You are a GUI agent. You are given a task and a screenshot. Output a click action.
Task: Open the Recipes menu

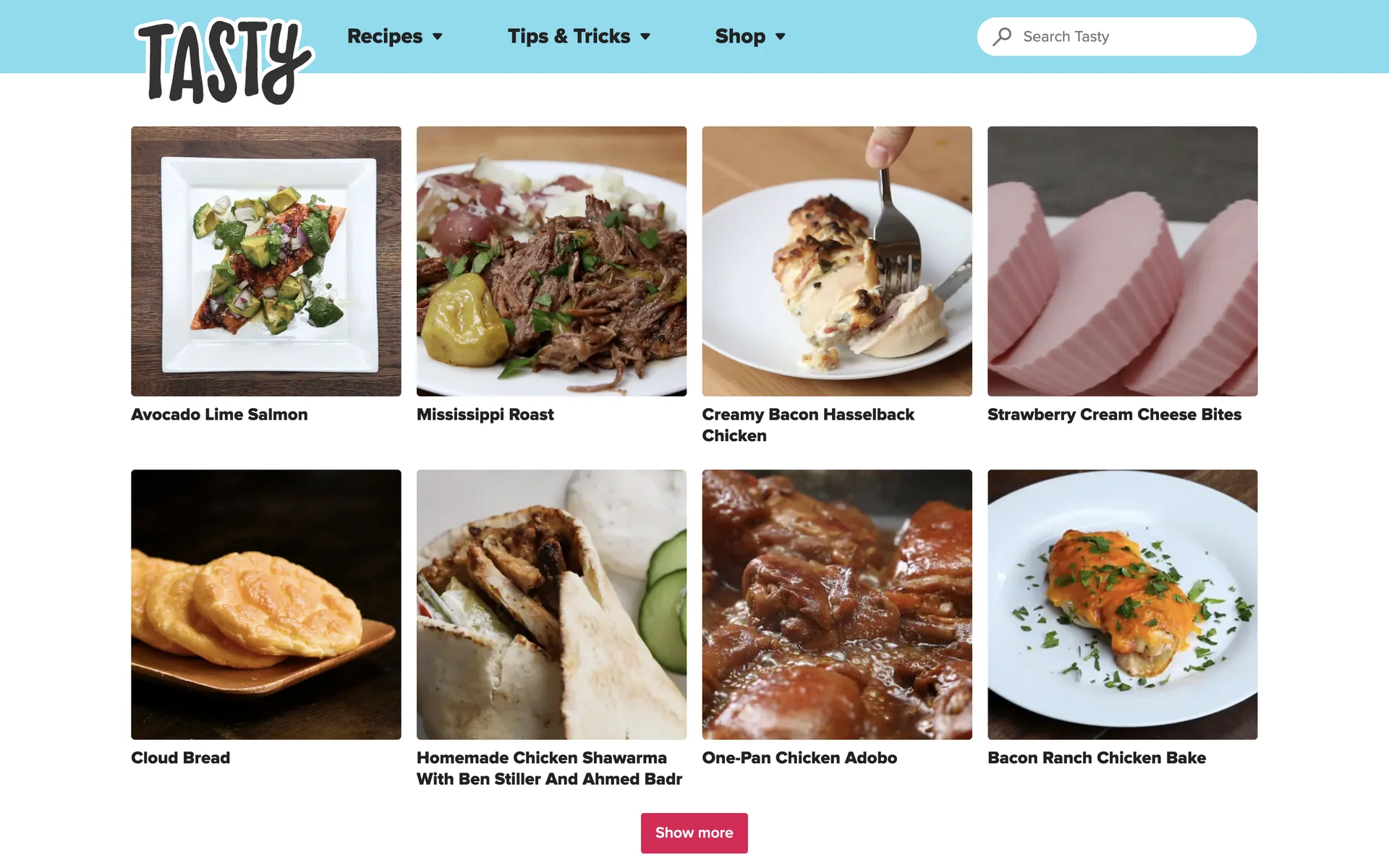385,36
